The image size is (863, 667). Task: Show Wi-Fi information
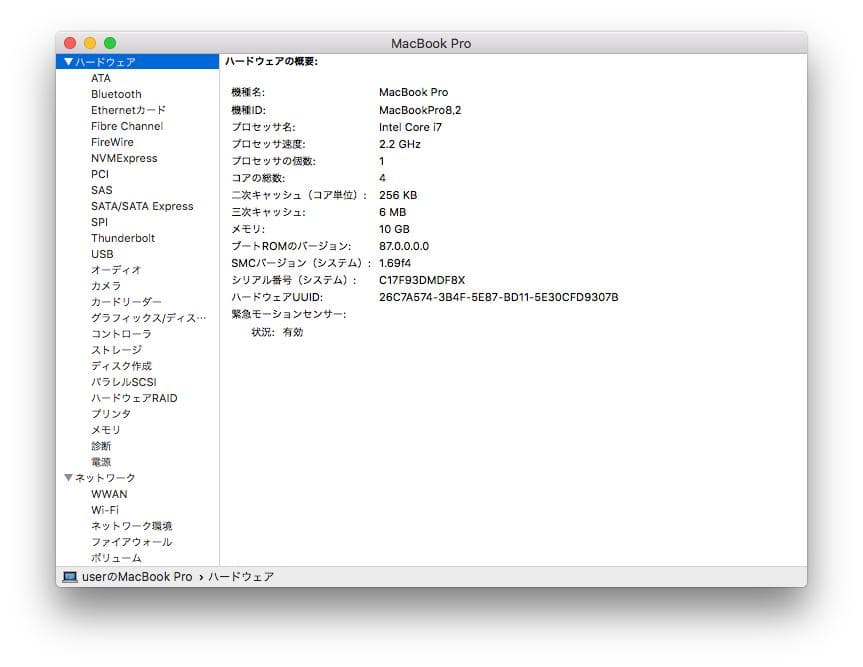(105, 510)
